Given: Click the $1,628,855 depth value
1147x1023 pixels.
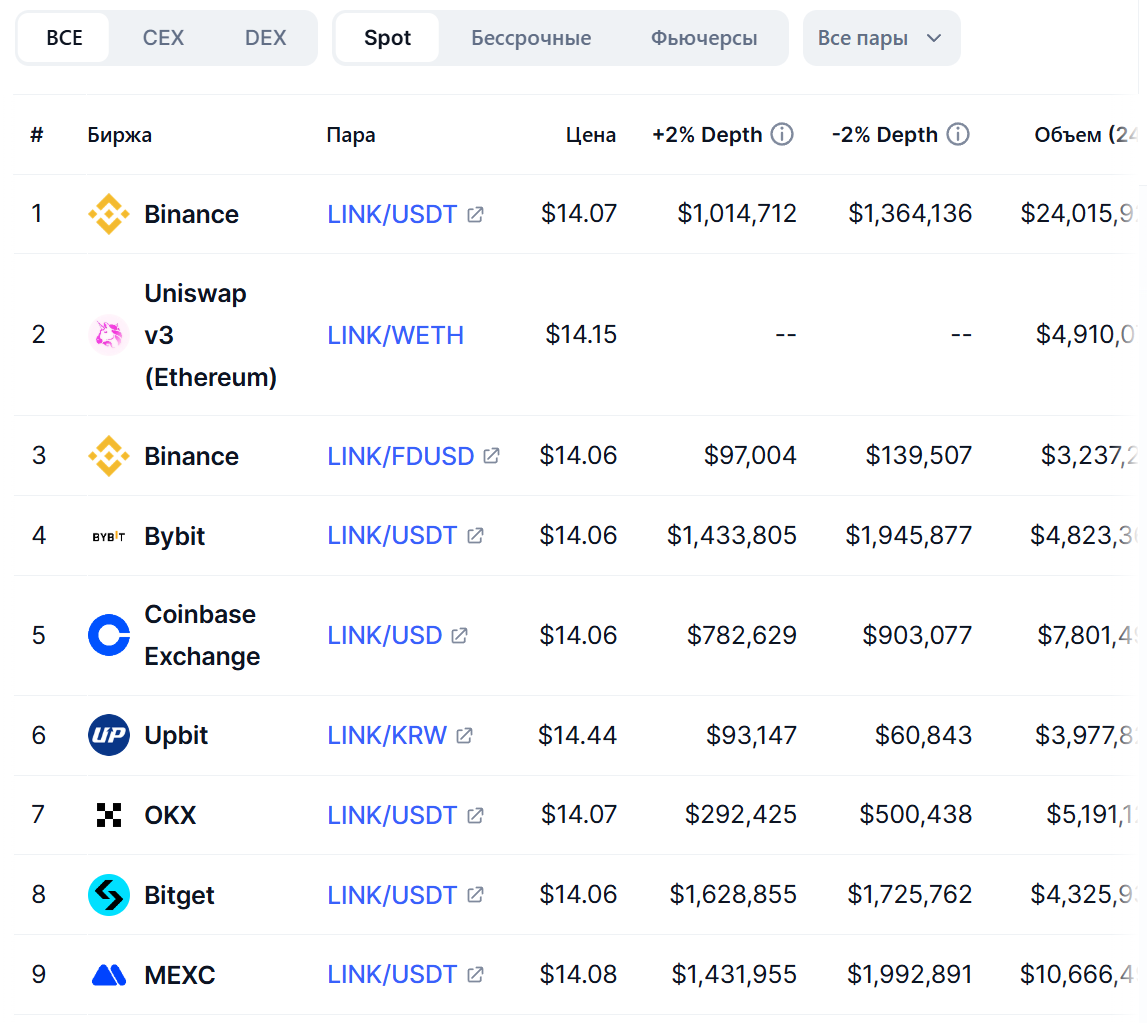Looking at the screenshot, I should pos(733,894).
